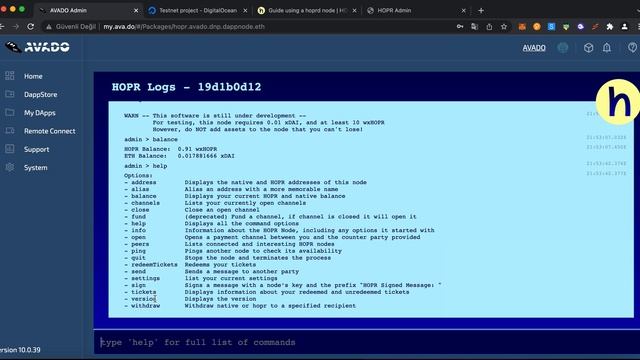Click the 'channels' command text
The width and height of the screenshot is (640, 360).
coord(145,203)
